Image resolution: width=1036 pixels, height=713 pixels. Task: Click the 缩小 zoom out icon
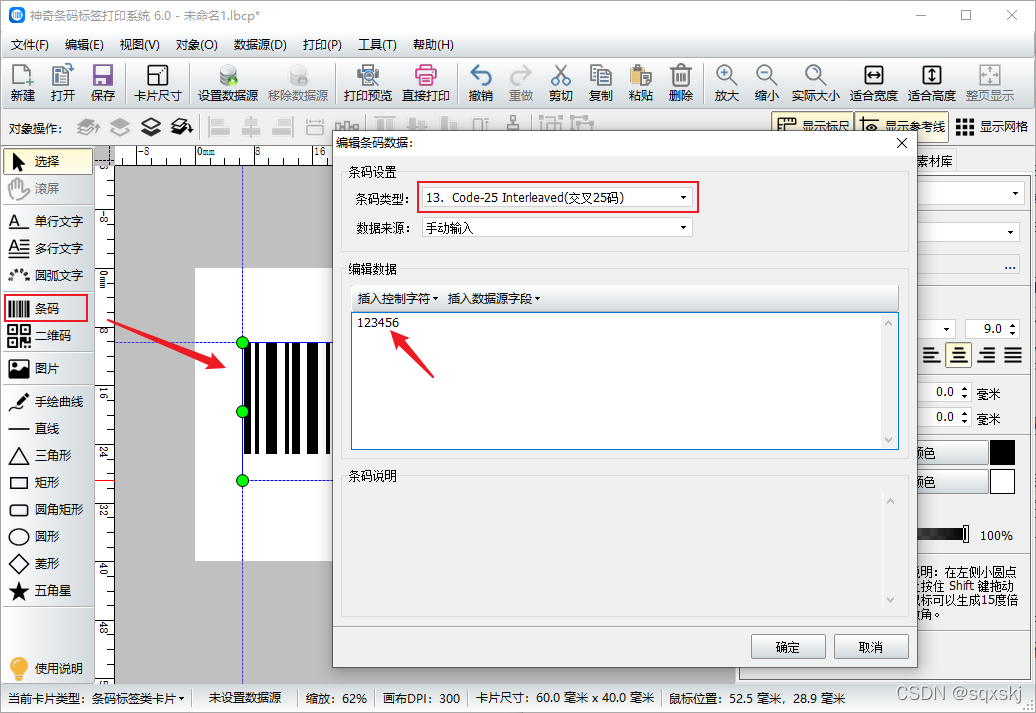[x=766, y=83]
